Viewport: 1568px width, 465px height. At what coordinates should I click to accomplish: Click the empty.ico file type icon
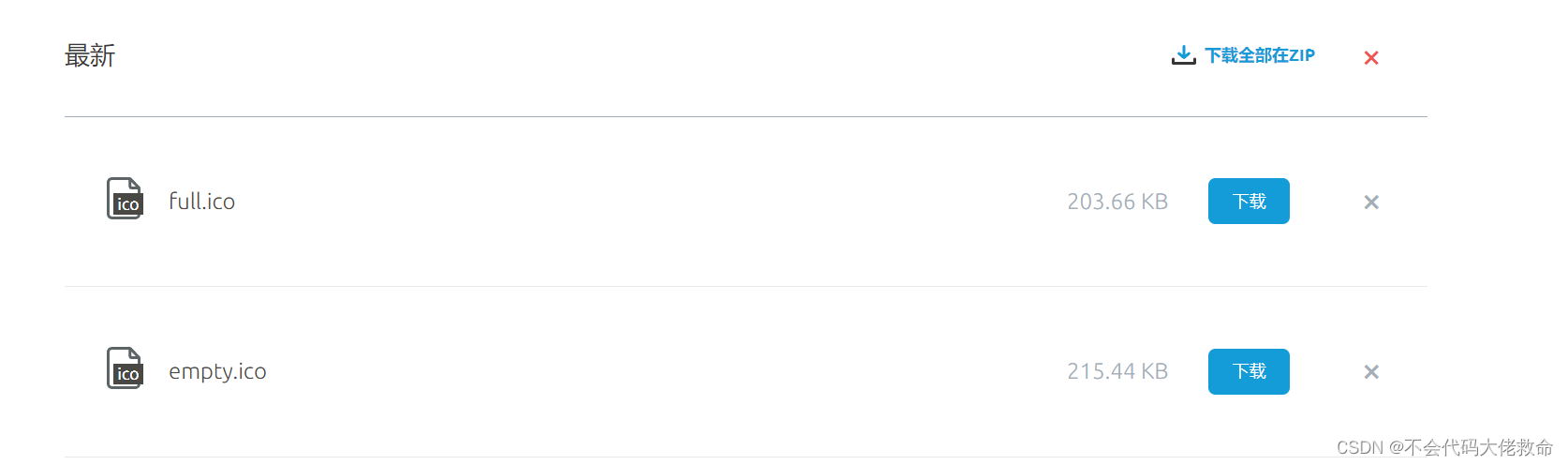pos(125,368)
